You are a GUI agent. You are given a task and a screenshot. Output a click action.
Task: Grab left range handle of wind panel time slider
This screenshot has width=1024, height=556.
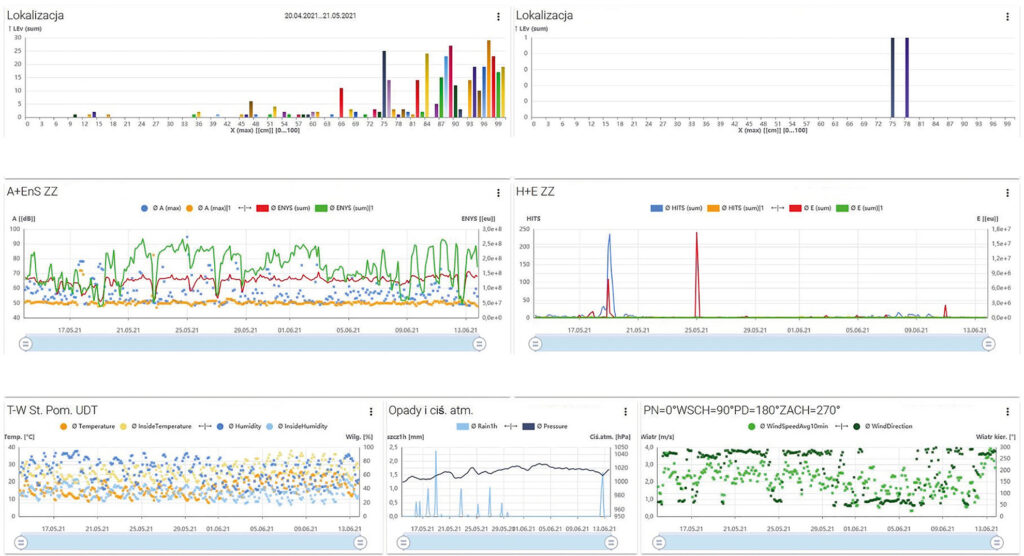pos(659,542)
